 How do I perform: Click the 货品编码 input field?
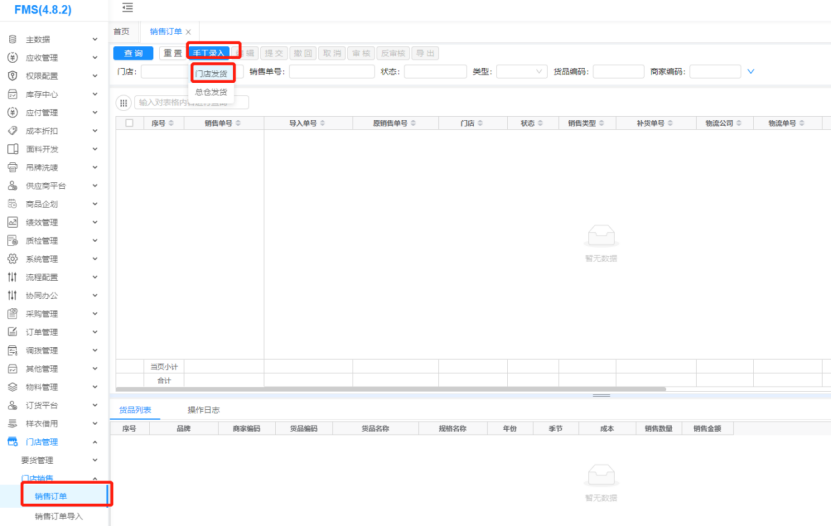coord(618,72)
